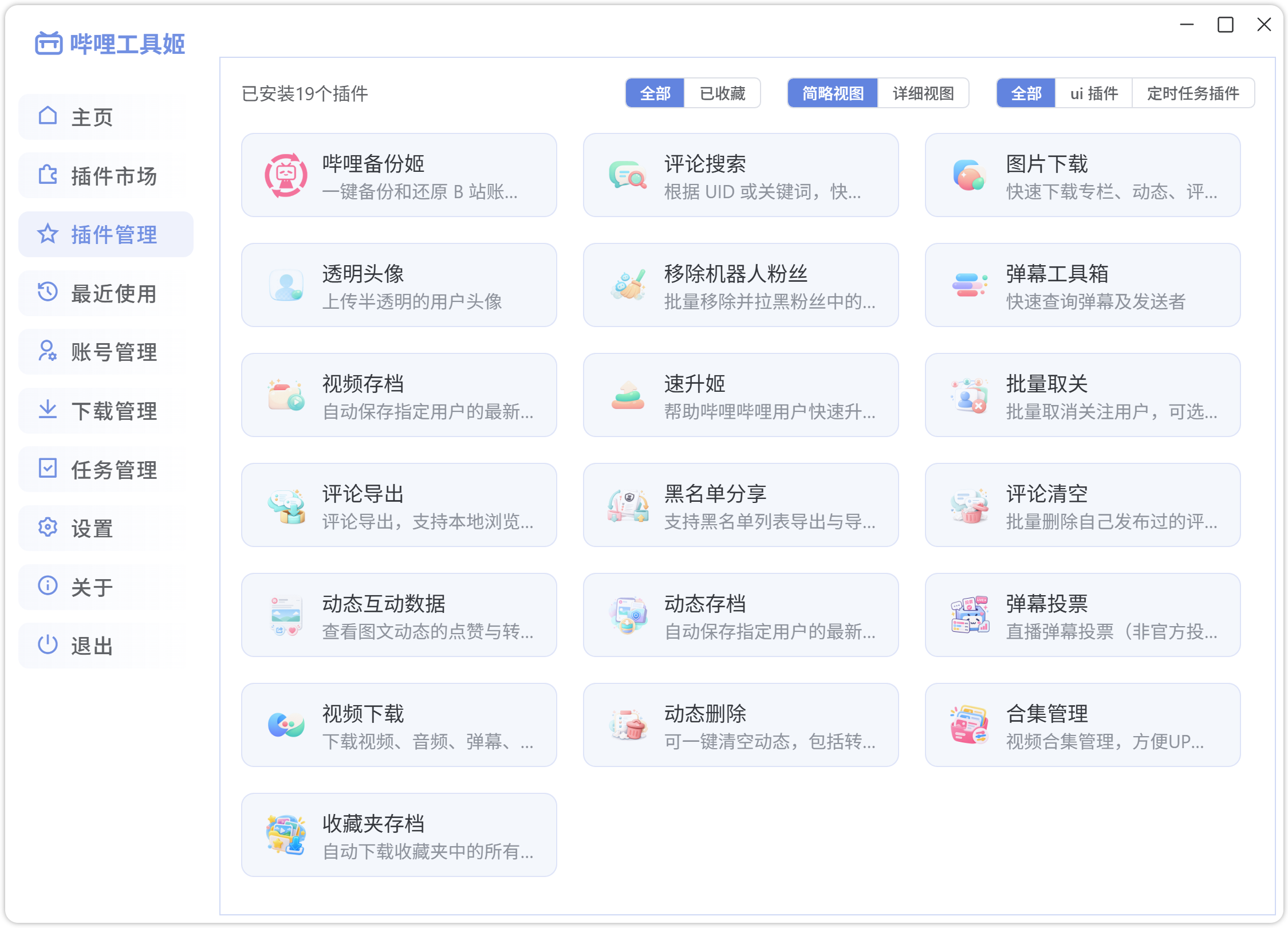Select the 全部 filter next to ui 插件
This screenshot has height=928, width=1288.
(1026, 93)
